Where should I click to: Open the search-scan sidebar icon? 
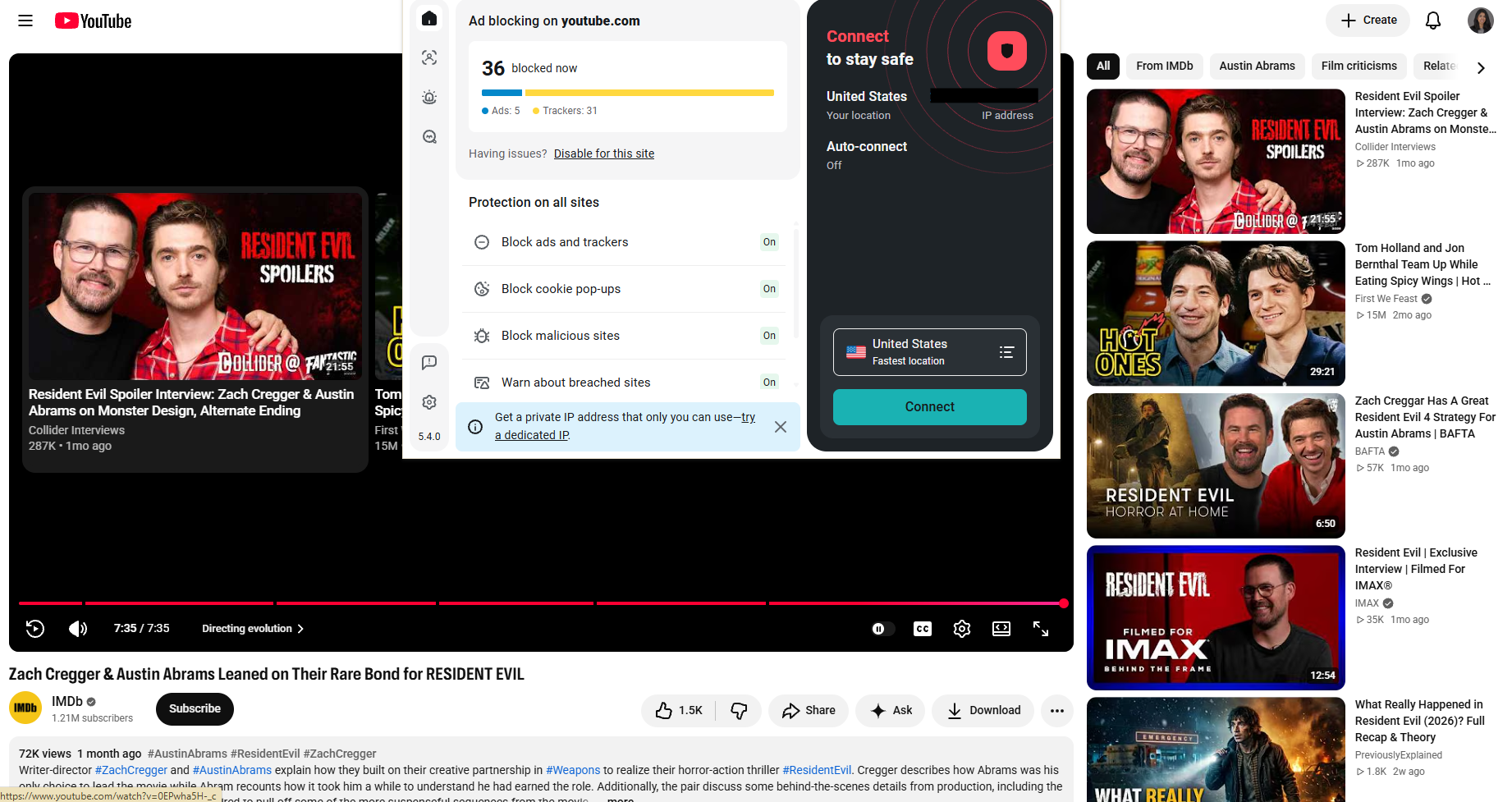pyautogui.click(x=429, y=136)
